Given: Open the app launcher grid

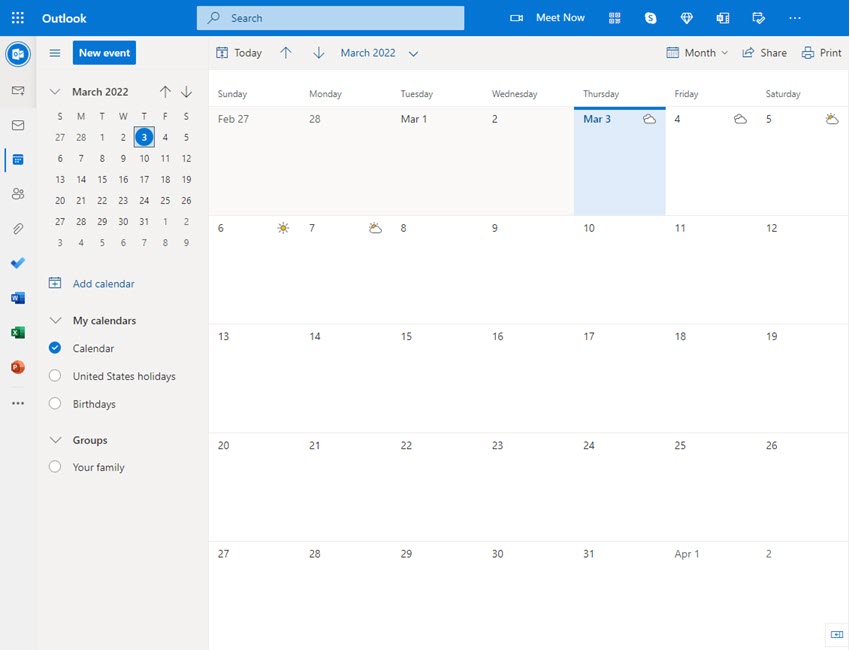Looking at the screenshot, I should pyautogui.click(x=16, y=17).
